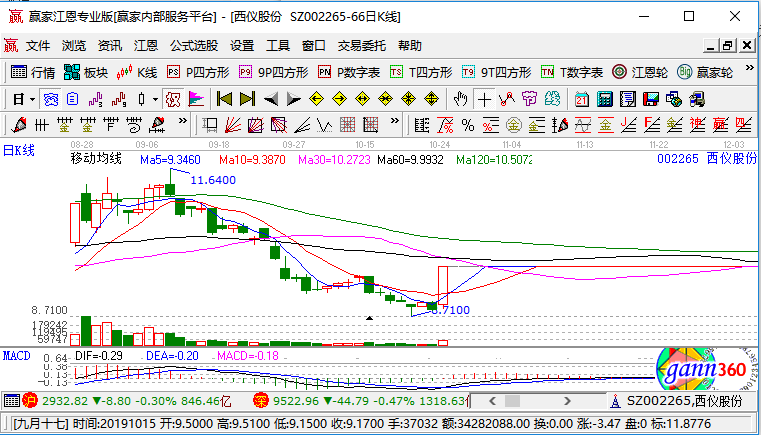
Task: Click the red 神 angle-lines icon
Action: point(697,125)
